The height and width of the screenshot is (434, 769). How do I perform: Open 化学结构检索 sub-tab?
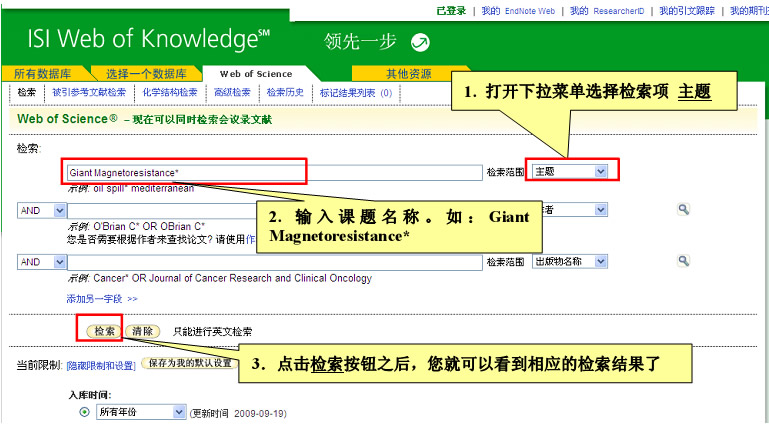coord(170,92)
